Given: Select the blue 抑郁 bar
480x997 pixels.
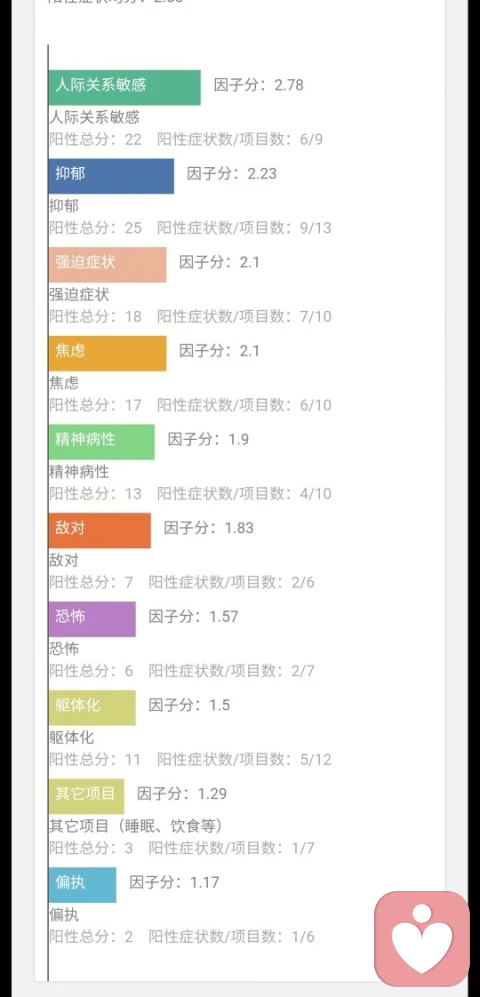Looking at the screenshot, I should tap(111, 176).
